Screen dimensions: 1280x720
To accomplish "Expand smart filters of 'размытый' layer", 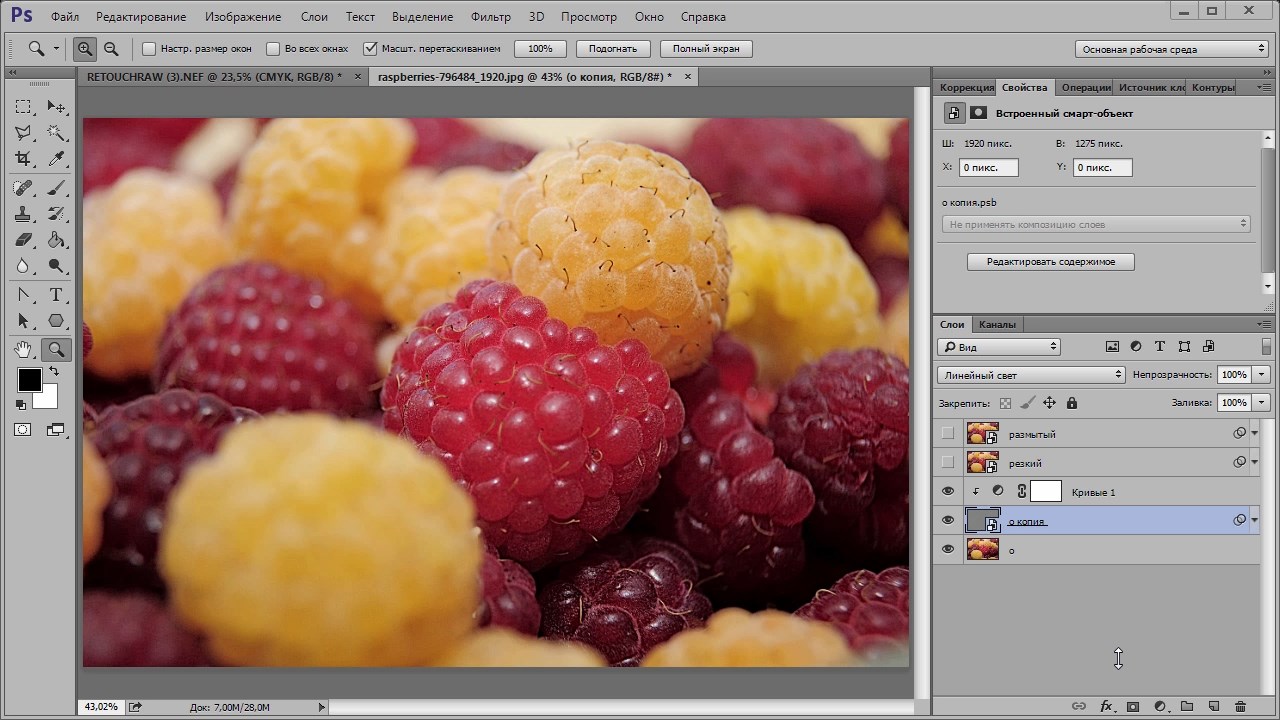I will (x=1254, y=434).
